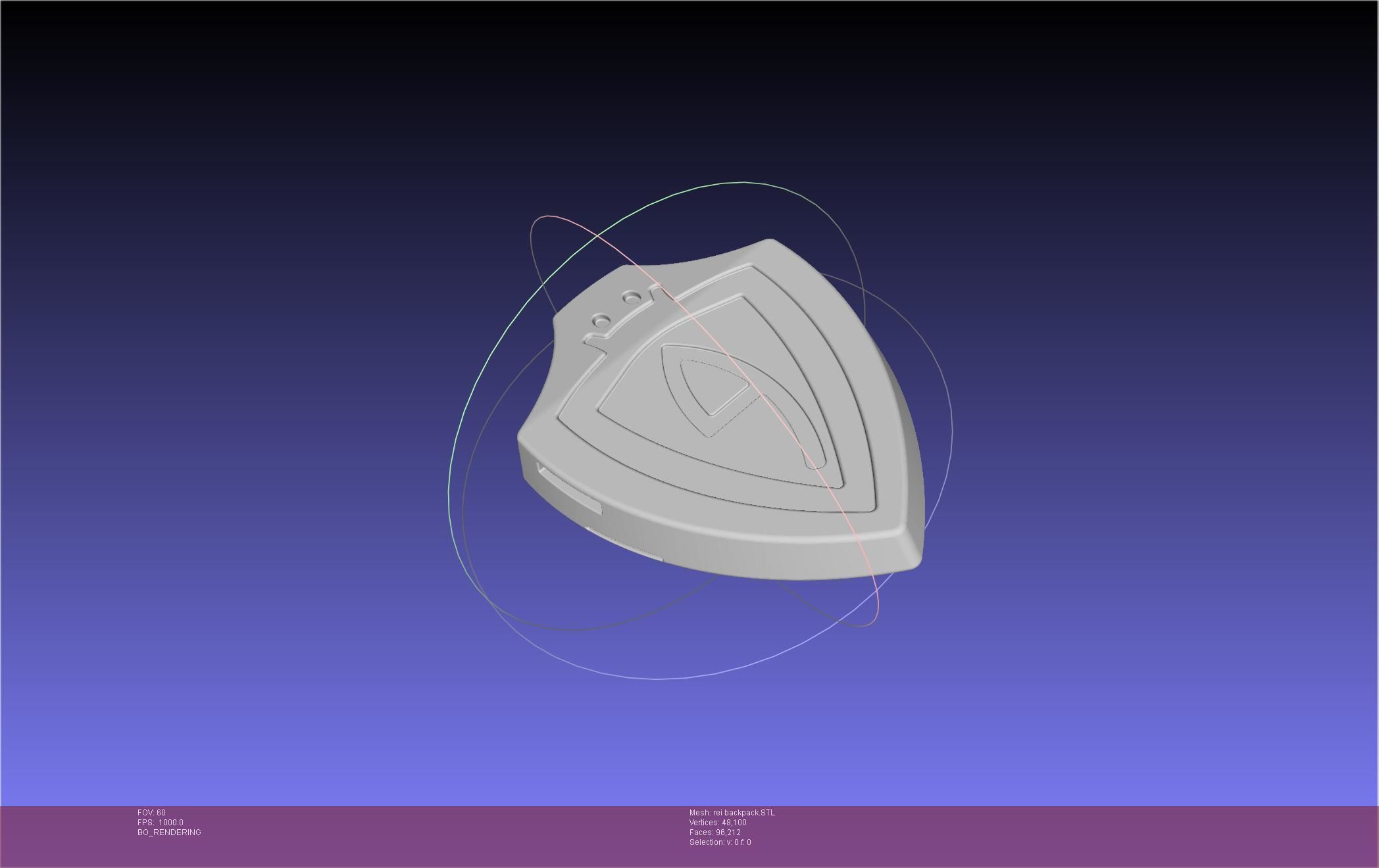Click the 'Faces: 96,212' entry

click(x=715, y=832)
